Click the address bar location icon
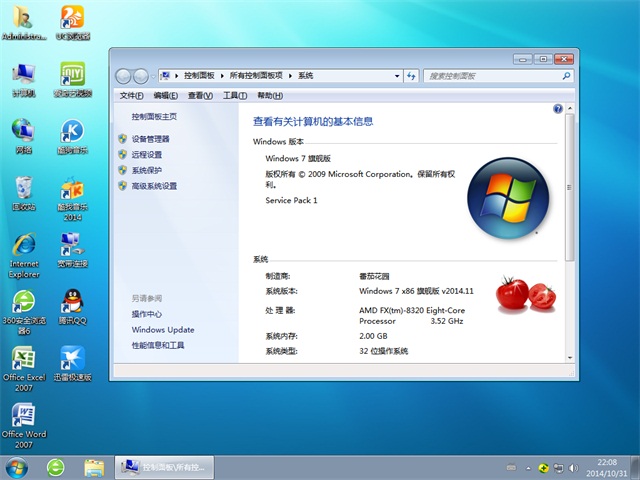 pyautogui.click(x=165, y=76)
